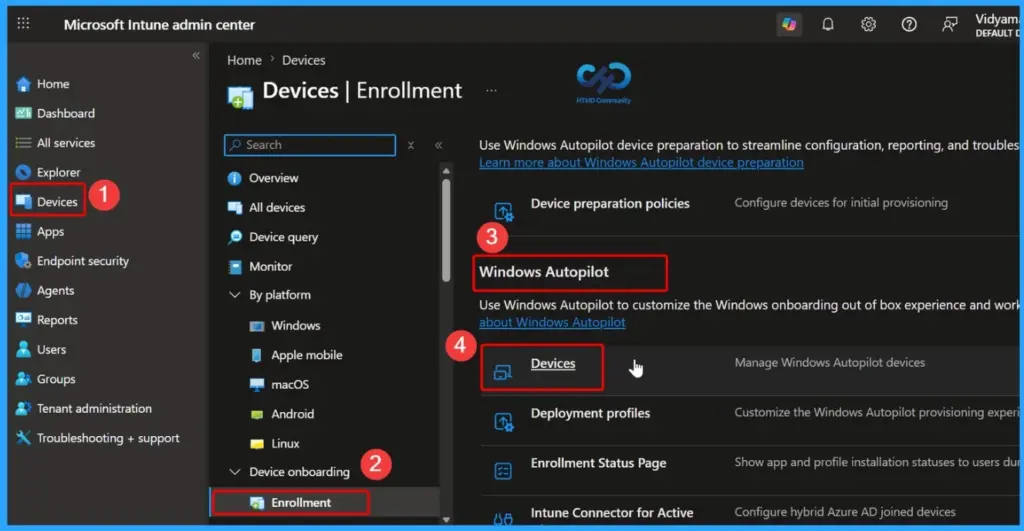The width and height of the screenshot is (1024, 531).
Task: Click the Reports icon in the sidebar
Action: click(x=24, y=319)
